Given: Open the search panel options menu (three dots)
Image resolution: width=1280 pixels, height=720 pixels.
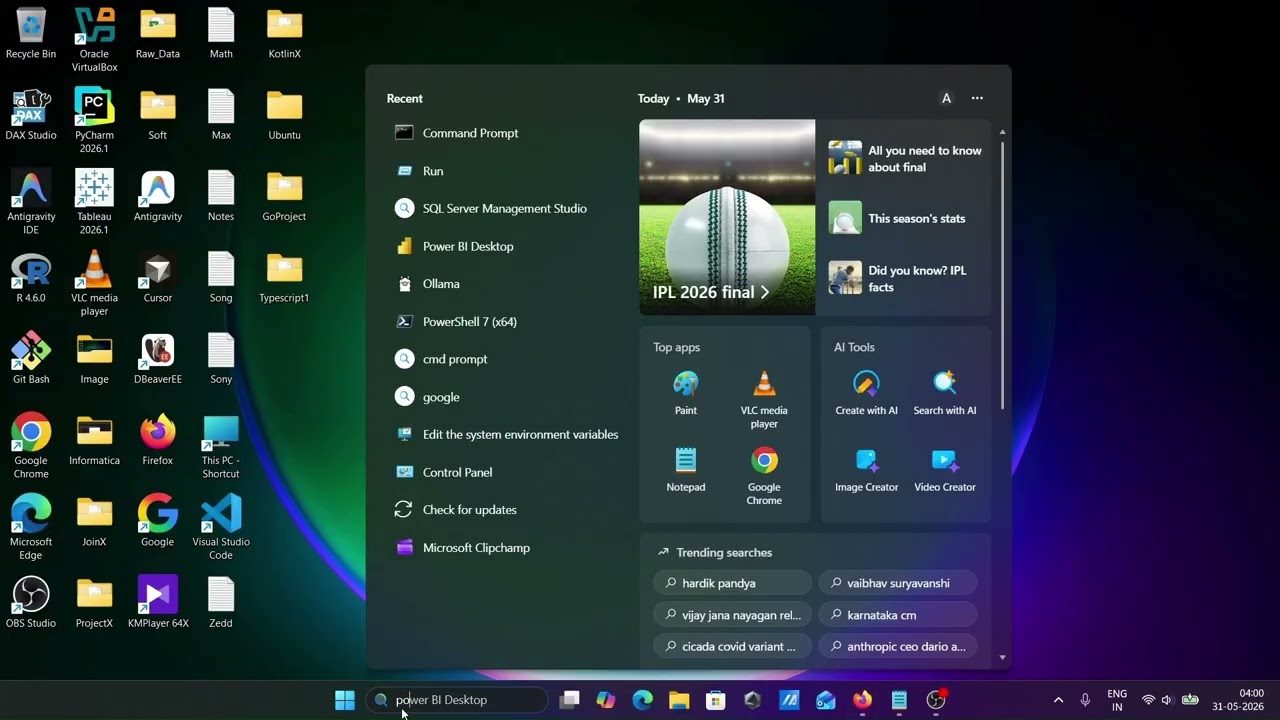Looking at the screenshot, I should tap(977, 98).
